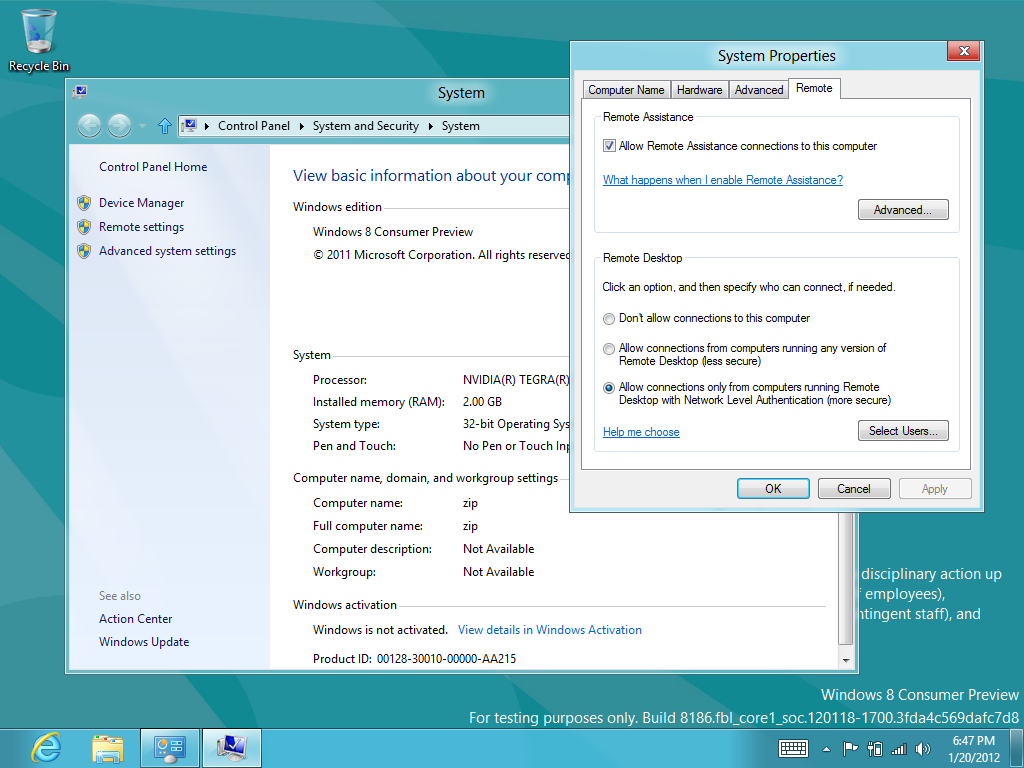The width and height of the screenshot is (1024, 768).
Task: Open Action Center flag in system tray
Action: coord(850,748)
